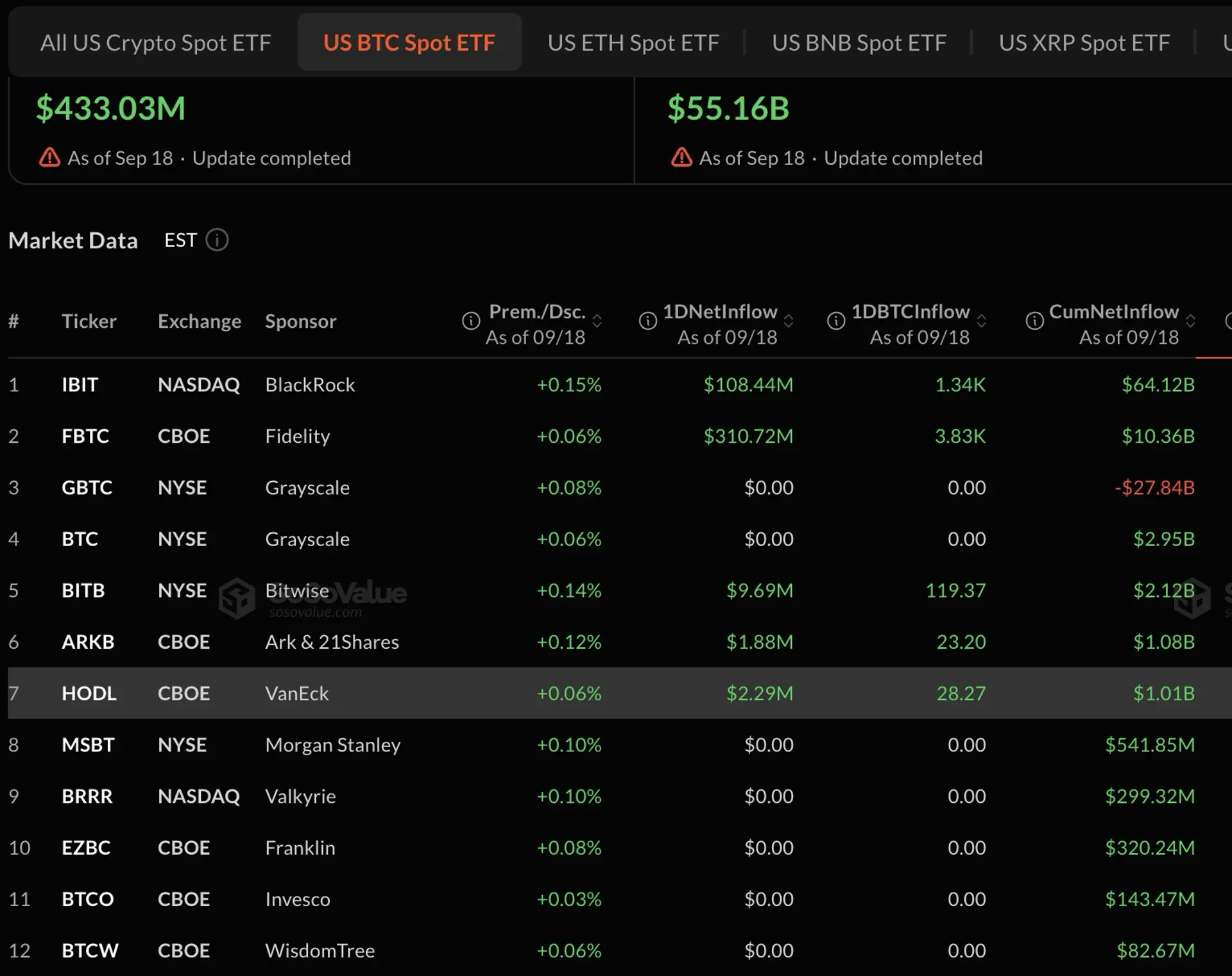The height and width of the screenshot is (976, 1232).
Task: Click FBTC's $310.72M net inflow value
Action: tap(748, 436)
